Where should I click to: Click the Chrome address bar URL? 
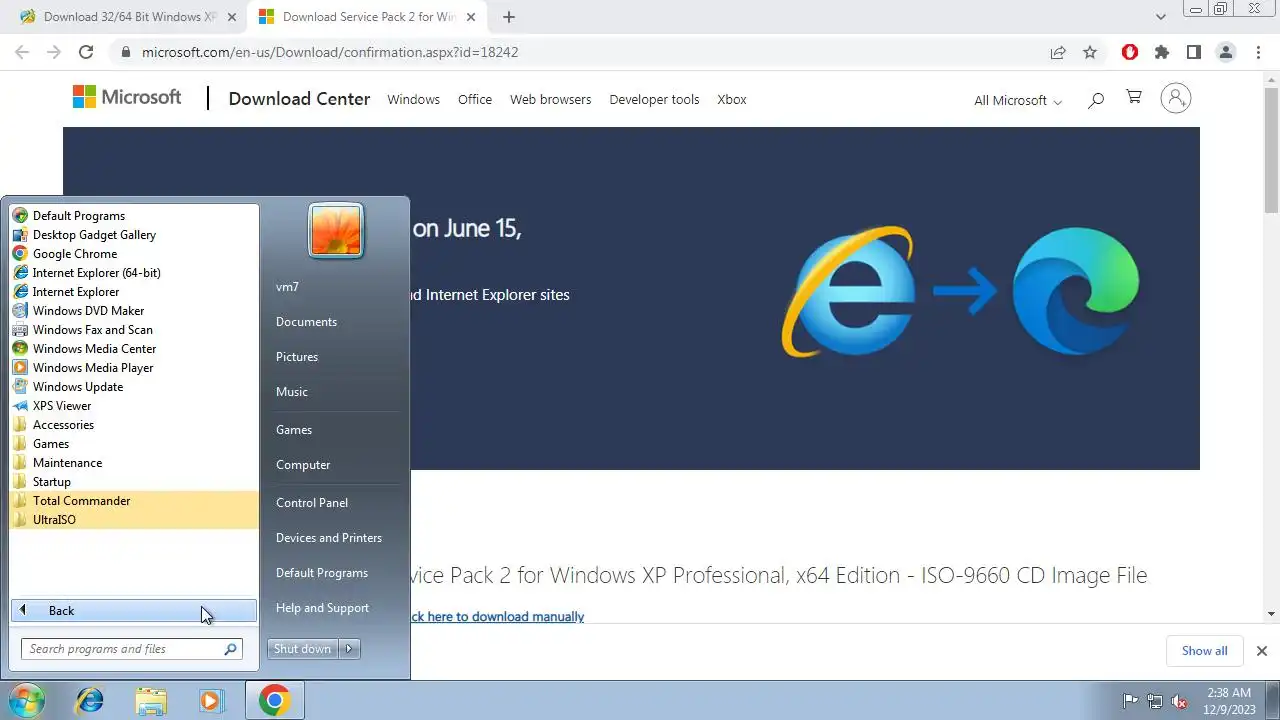pos(330,52)
